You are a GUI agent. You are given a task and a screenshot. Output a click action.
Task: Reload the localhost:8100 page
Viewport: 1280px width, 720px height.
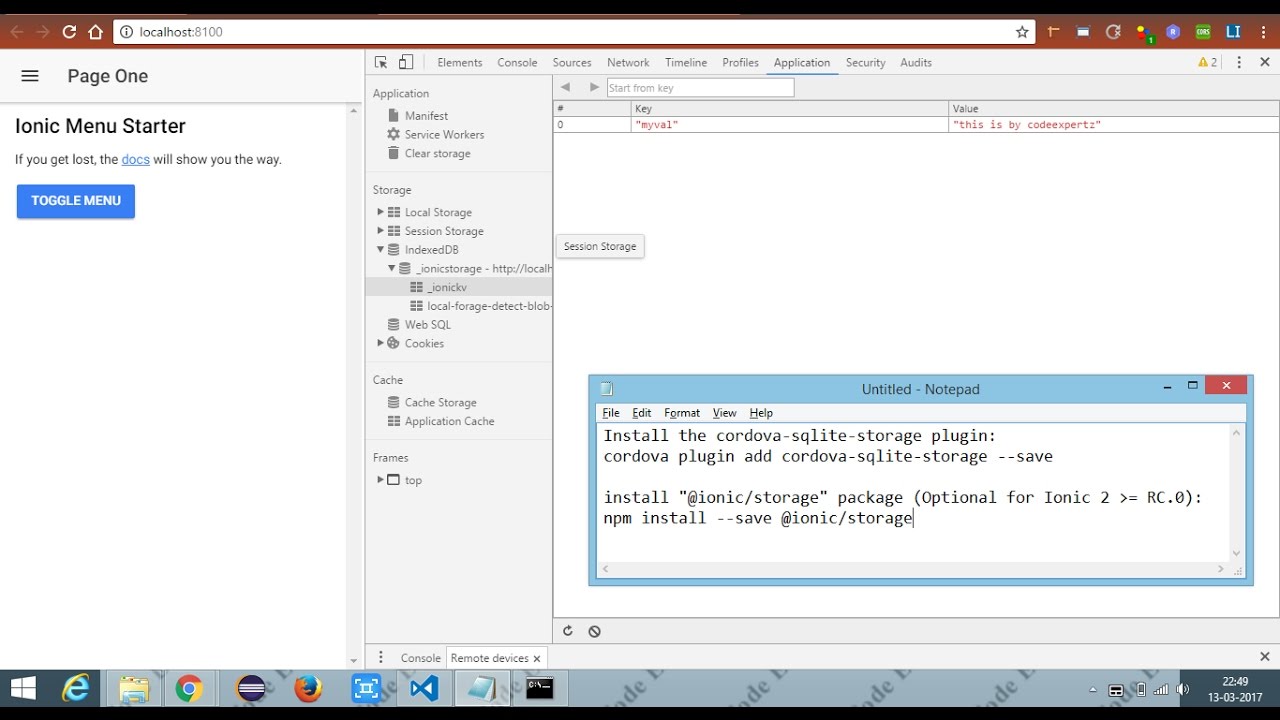click(x=69, y=32)
